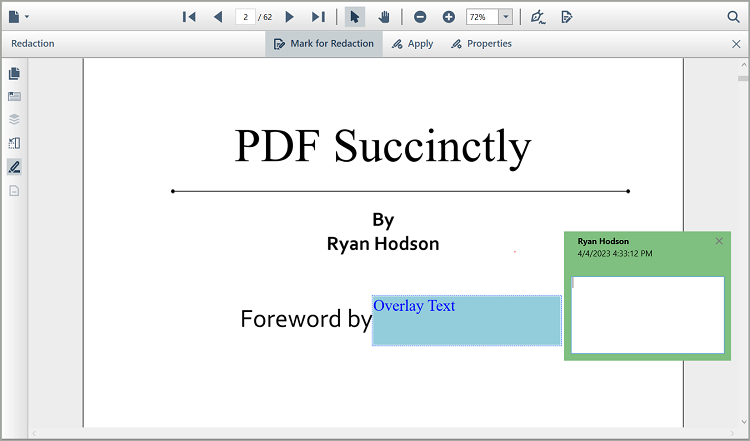The height and width of the screenshot is (441, 750).
Task: Click the page number input field
Action: click(x=245, y=17)
